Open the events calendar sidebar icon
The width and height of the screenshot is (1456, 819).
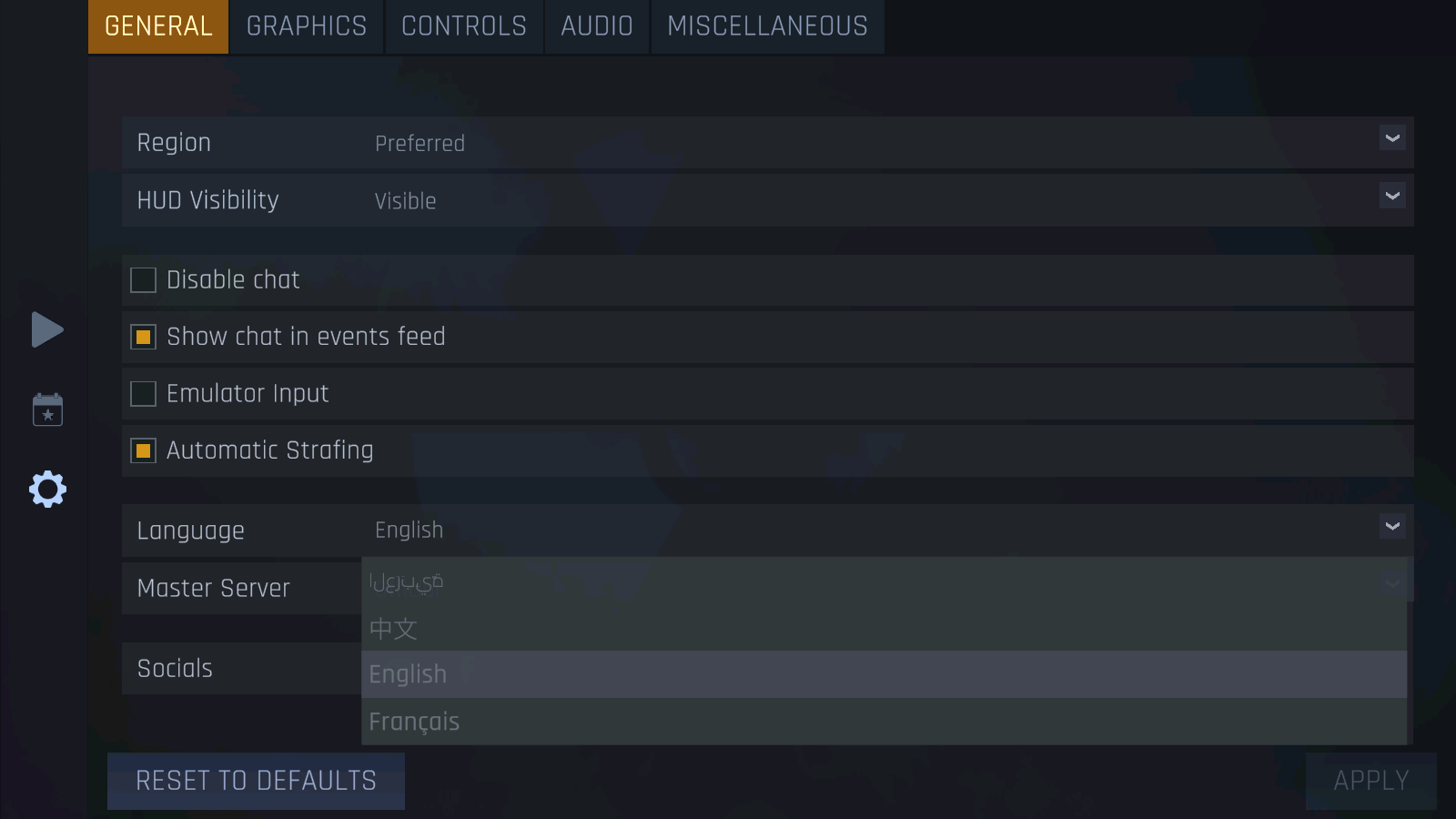47,410
